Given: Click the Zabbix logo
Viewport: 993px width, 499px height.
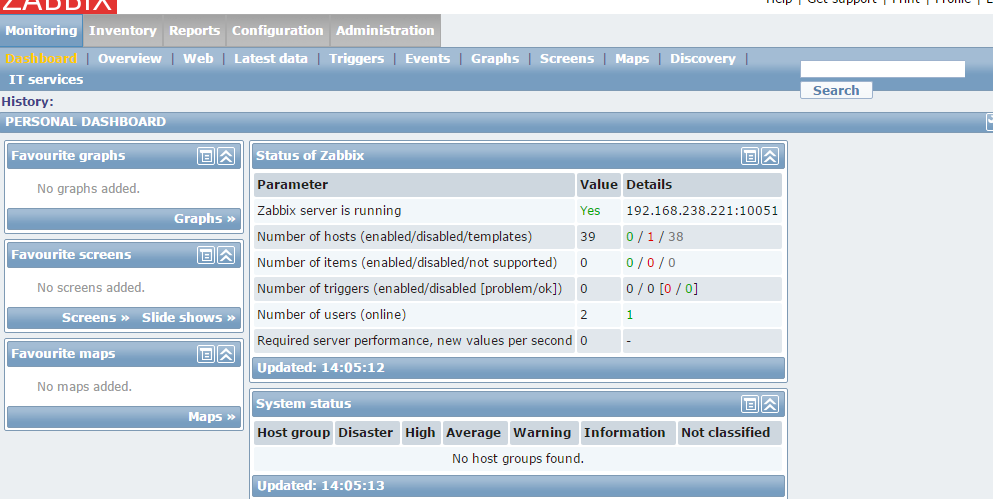Looking at the screenshot, I should (x=58, y=6).
